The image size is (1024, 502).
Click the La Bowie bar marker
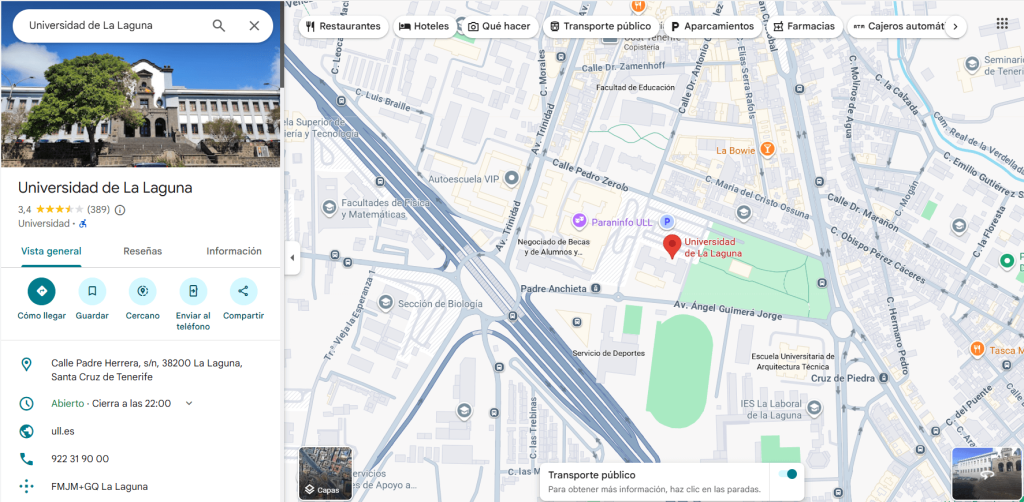tap(767, 150)
